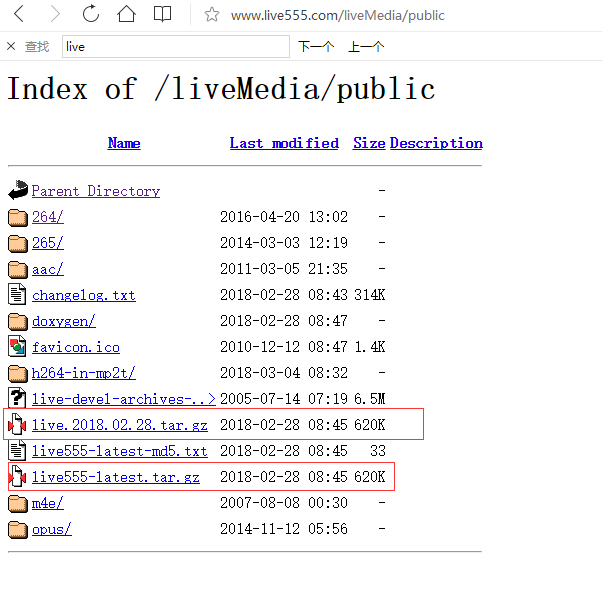Click the text file icon beside changelog.txt
This screenshot has height=600, width=602.
17,294
